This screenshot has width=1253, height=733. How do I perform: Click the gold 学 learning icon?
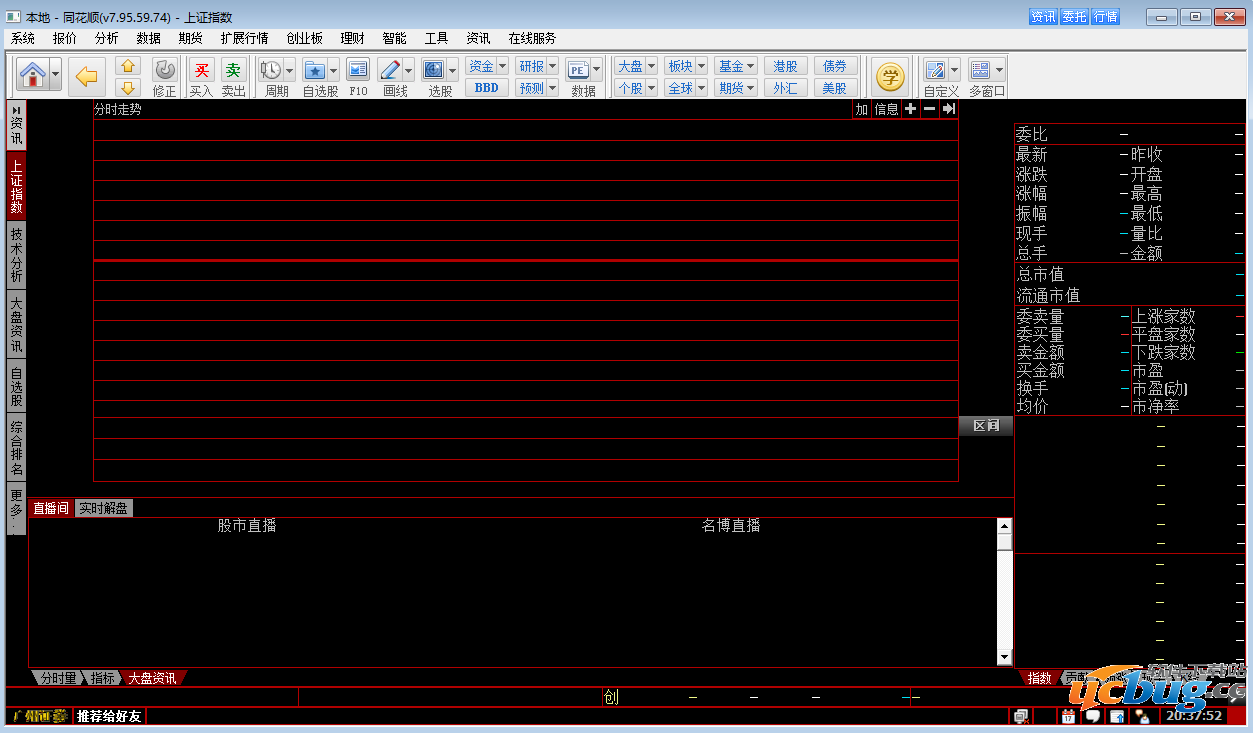click(889, 76)
